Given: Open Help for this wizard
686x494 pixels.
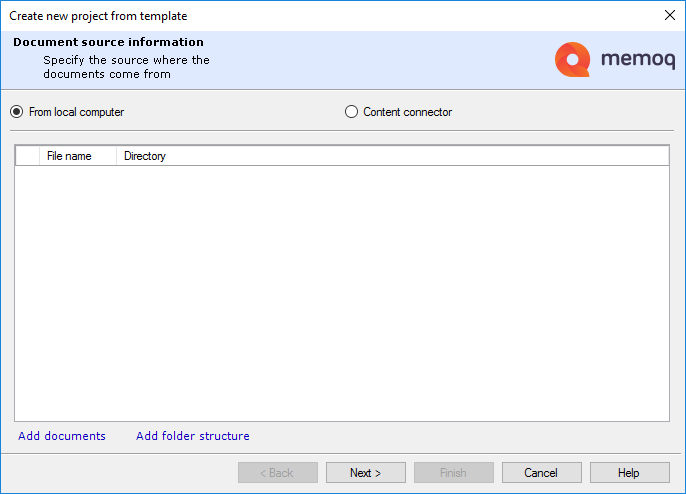Looking at the screenshot, I should coord(629,473).
